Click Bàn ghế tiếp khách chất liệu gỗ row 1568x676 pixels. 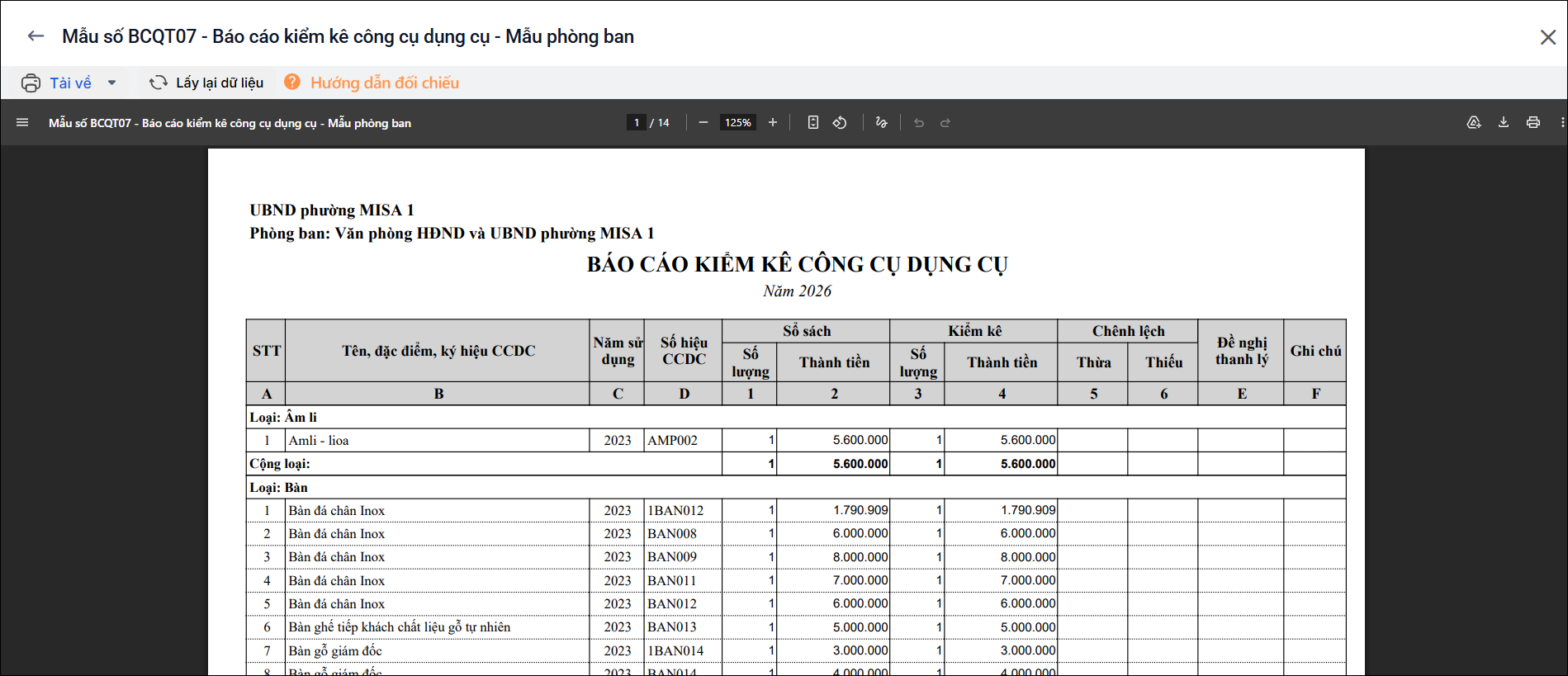click(400, 627)
